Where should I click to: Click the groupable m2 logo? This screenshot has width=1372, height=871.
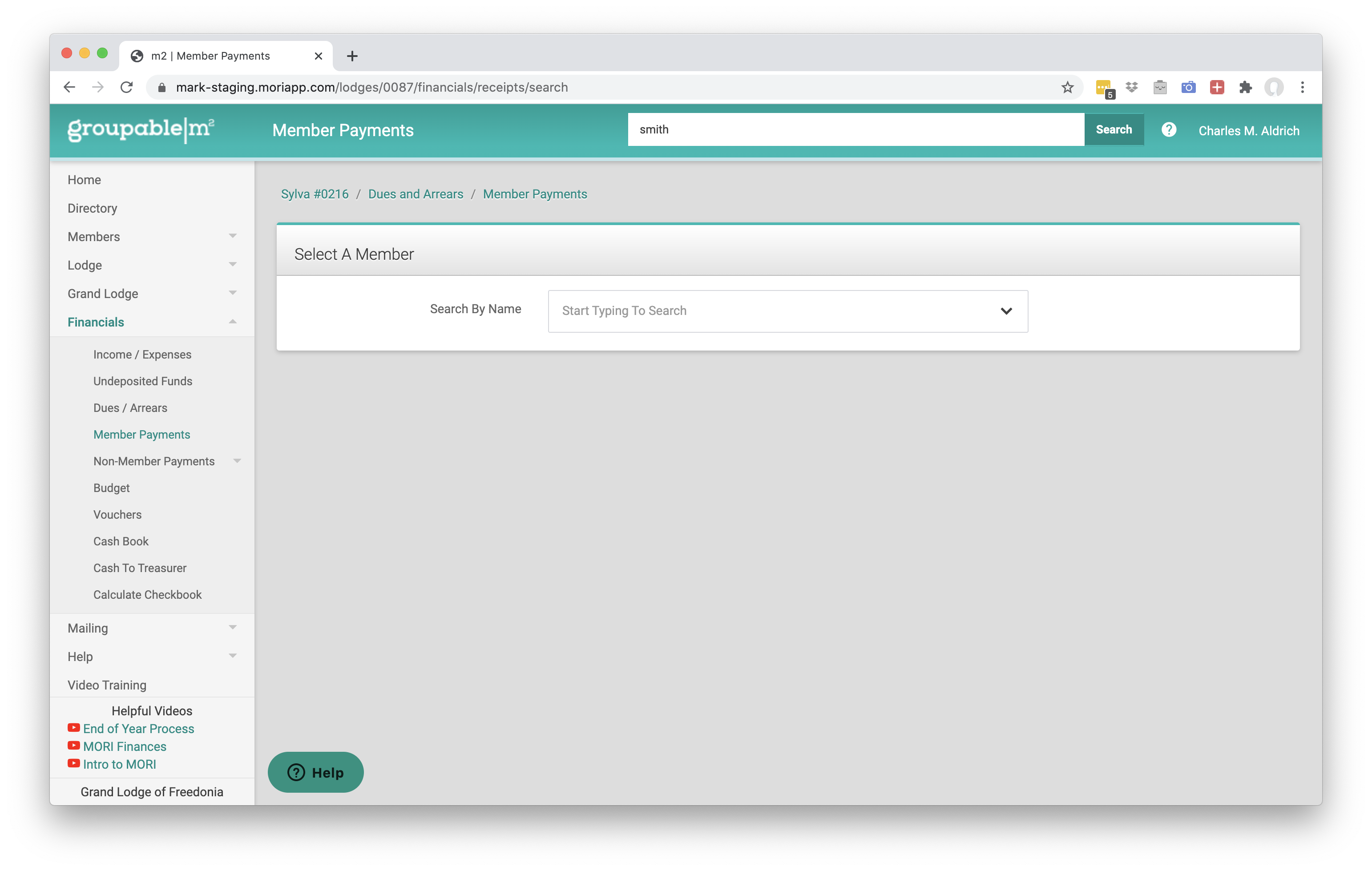141,130
